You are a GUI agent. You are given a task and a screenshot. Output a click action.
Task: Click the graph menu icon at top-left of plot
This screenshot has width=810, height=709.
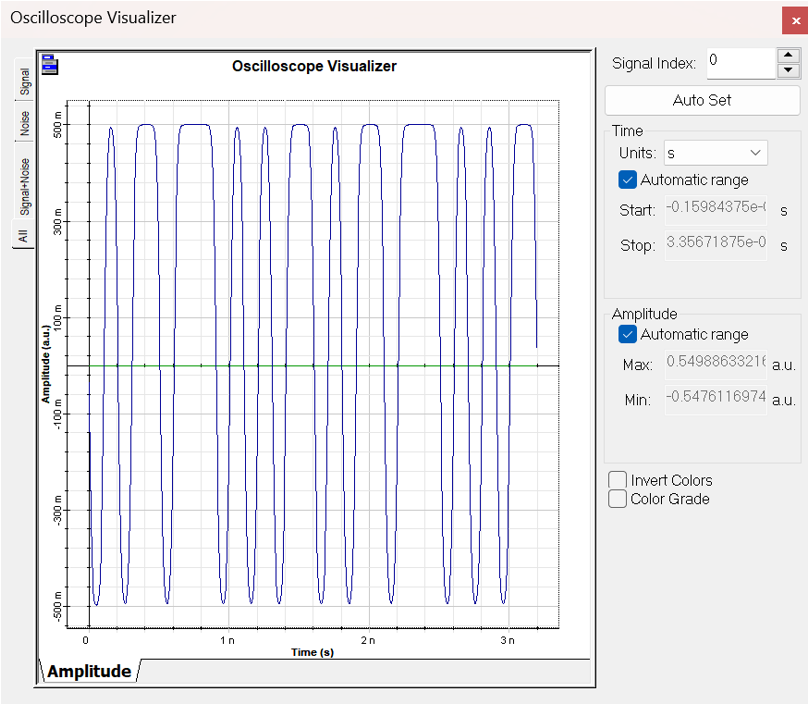coord(50,66)
